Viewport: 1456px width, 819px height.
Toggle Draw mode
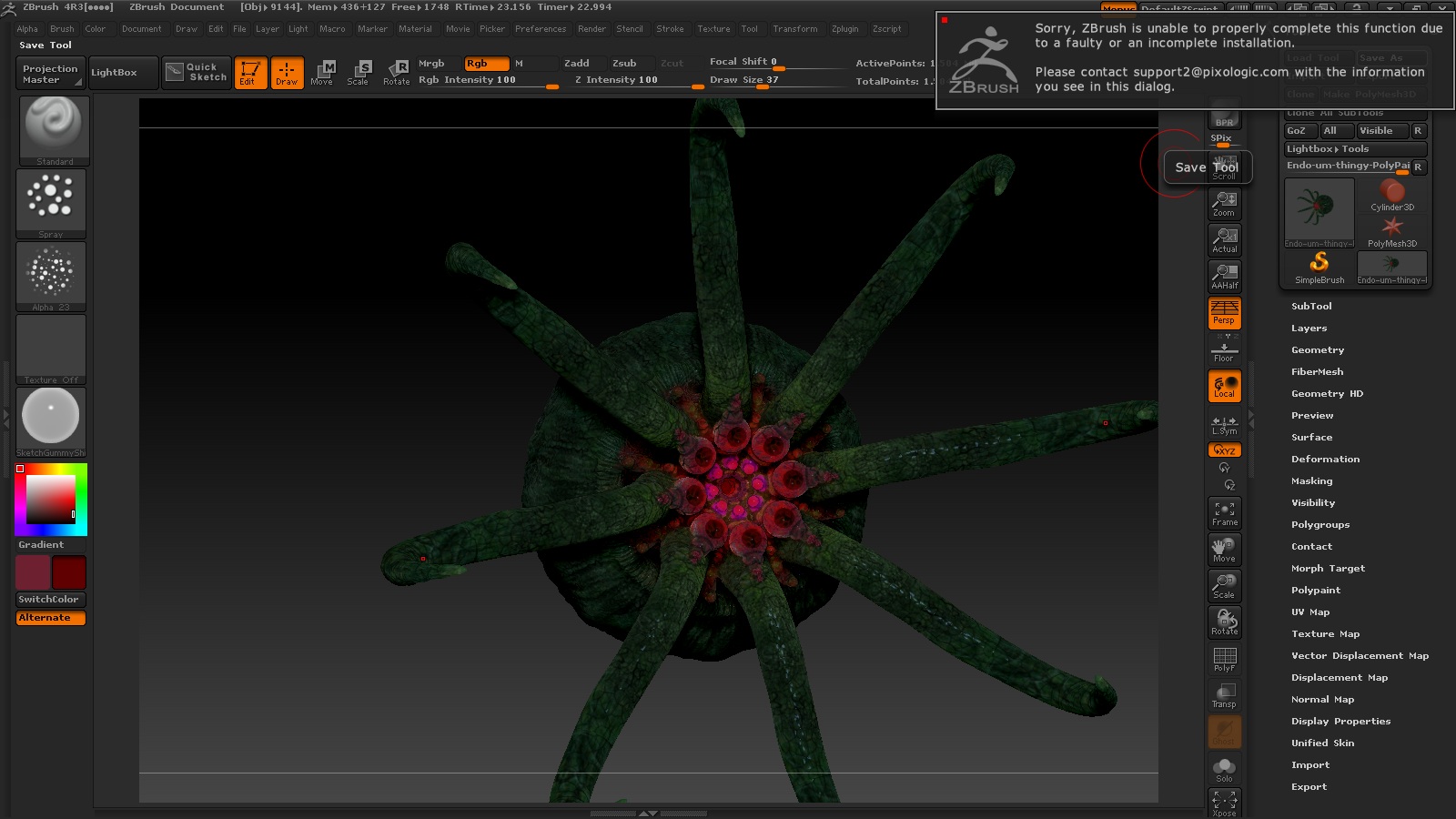(287, 73)
